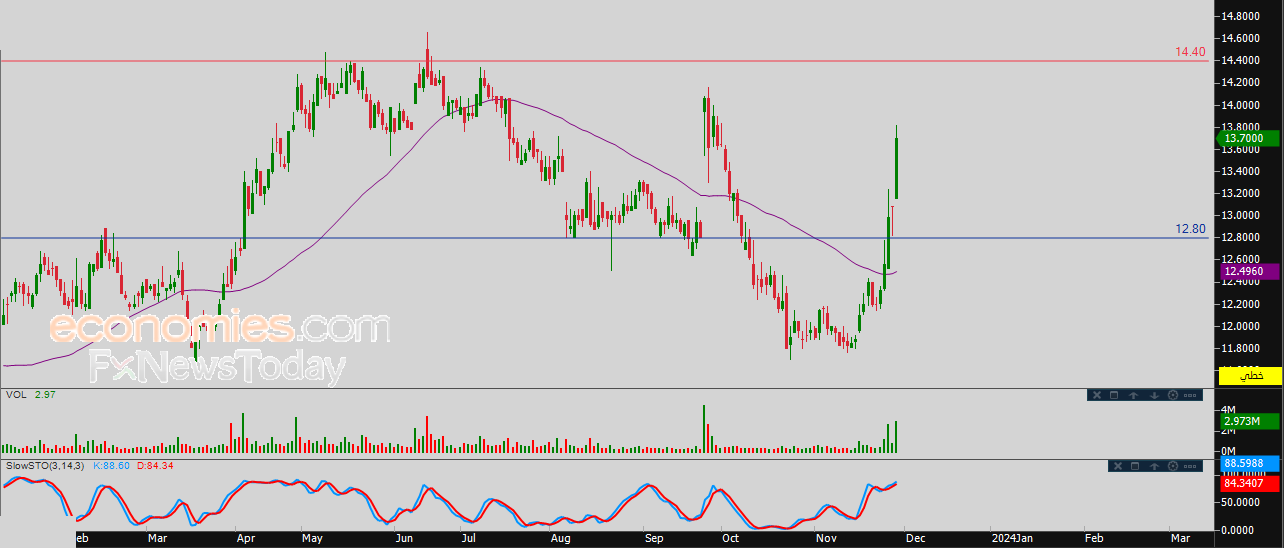Open settings gear for VOL panel
This screenshot has width=1284, height=548.
pyautogui.click(x=1172, y=395)
